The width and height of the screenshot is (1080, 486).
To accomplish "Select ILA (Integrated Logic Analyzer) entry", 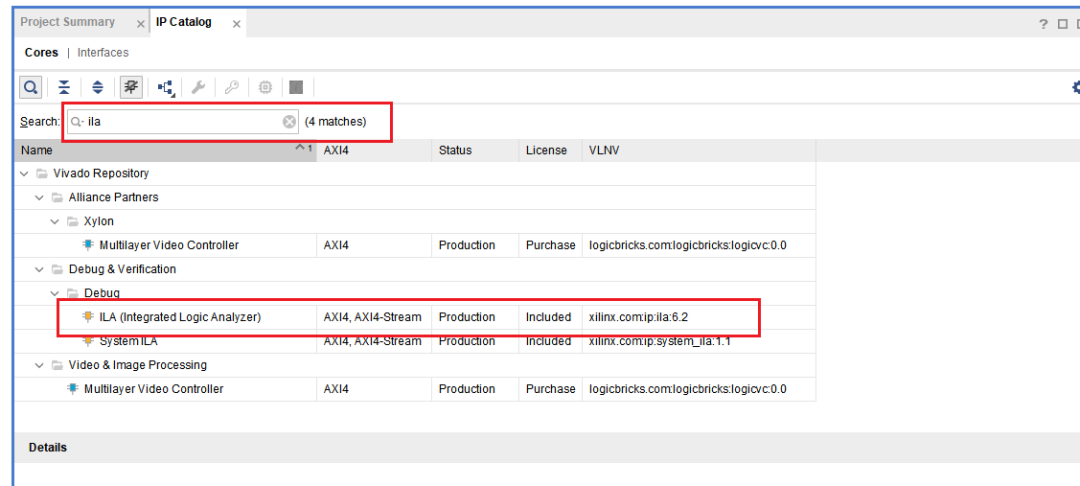I will pos(179,317).
